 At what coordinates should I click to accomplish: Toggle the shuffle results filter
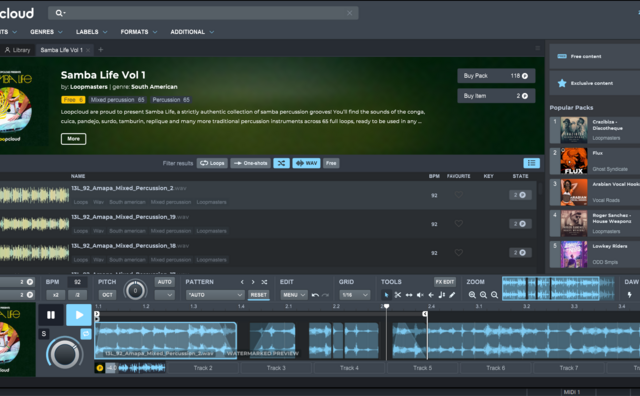click(x=282, y=163)
